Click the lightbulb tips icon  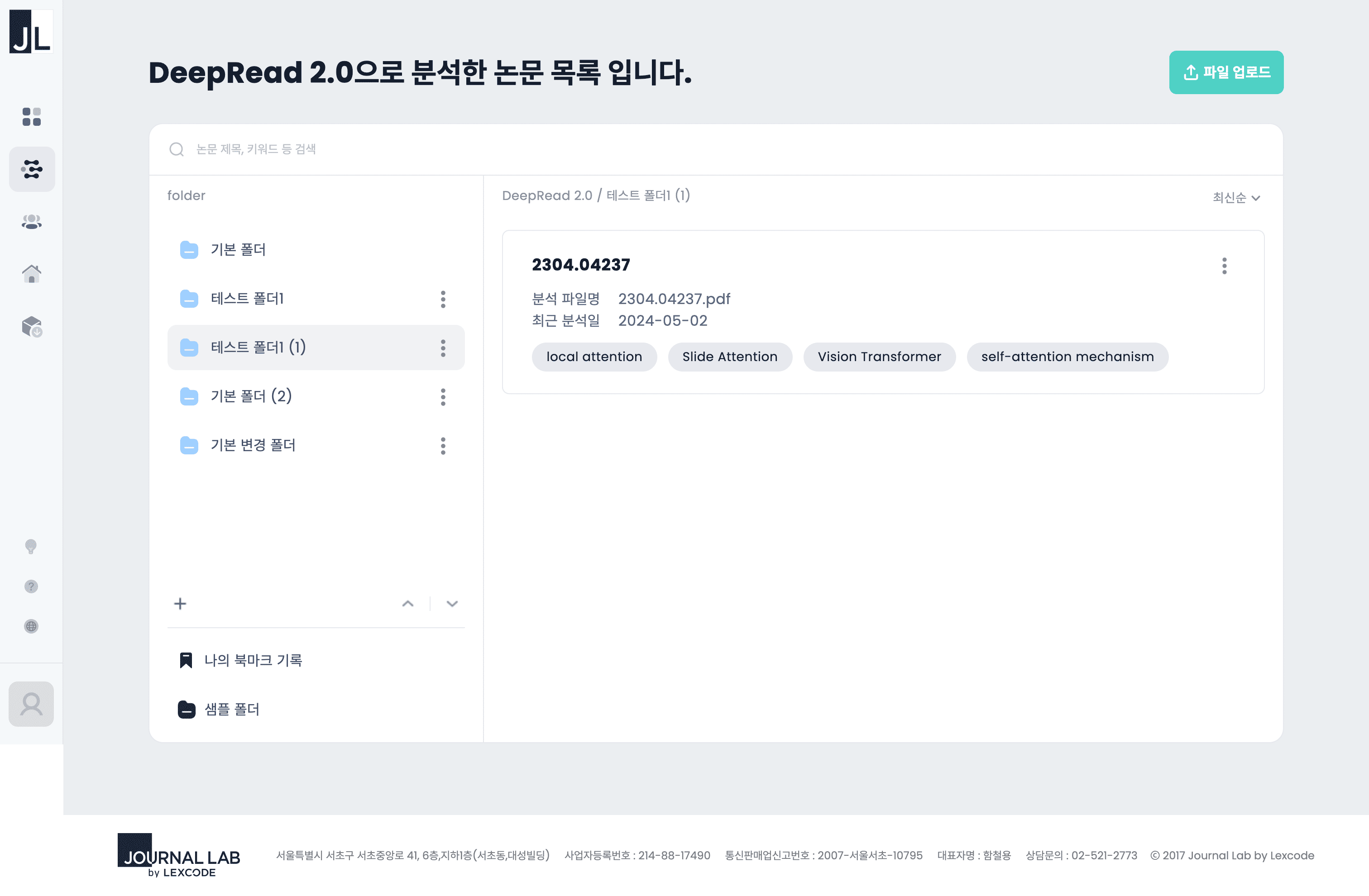31,547
